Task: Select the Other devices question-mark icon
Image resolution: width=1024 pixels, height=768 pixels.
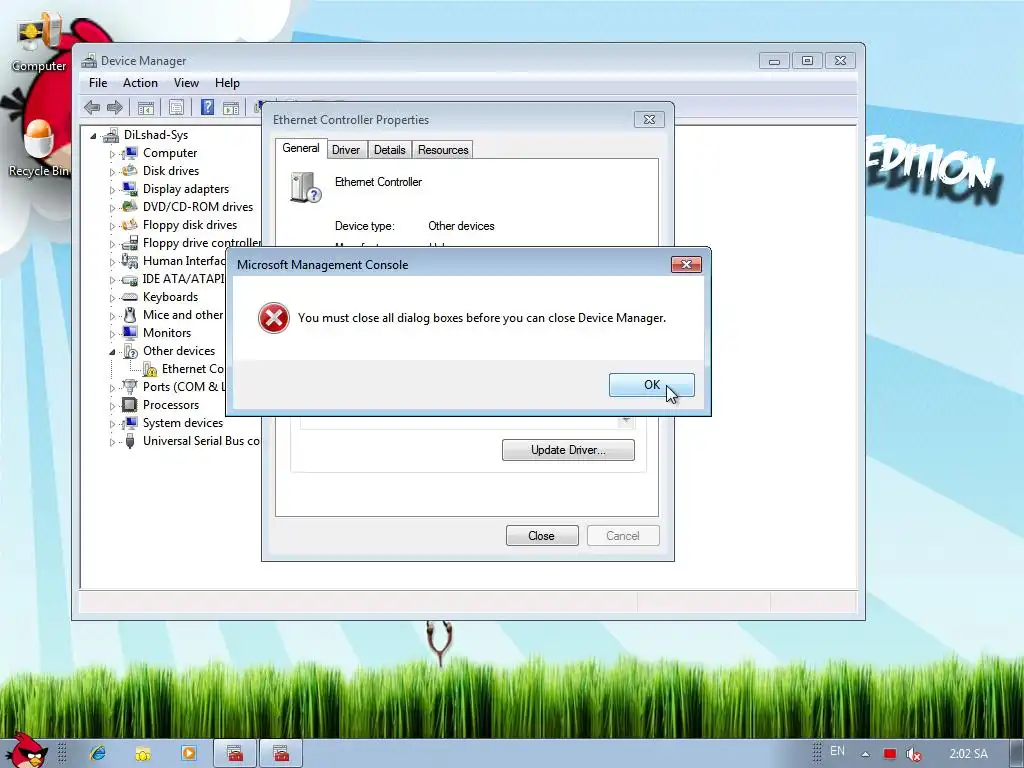Action: (x=130, y=351)
